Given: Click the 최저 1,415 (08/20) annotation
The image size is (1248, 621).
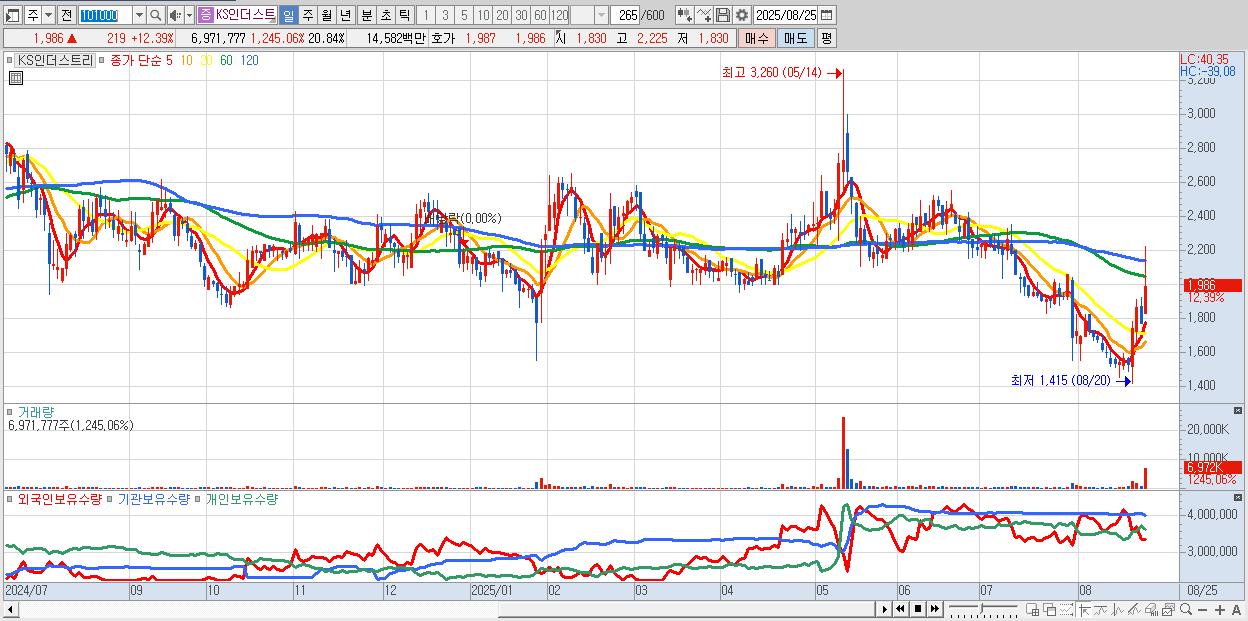Looking at the screenshot, I should pos(1060,380).
